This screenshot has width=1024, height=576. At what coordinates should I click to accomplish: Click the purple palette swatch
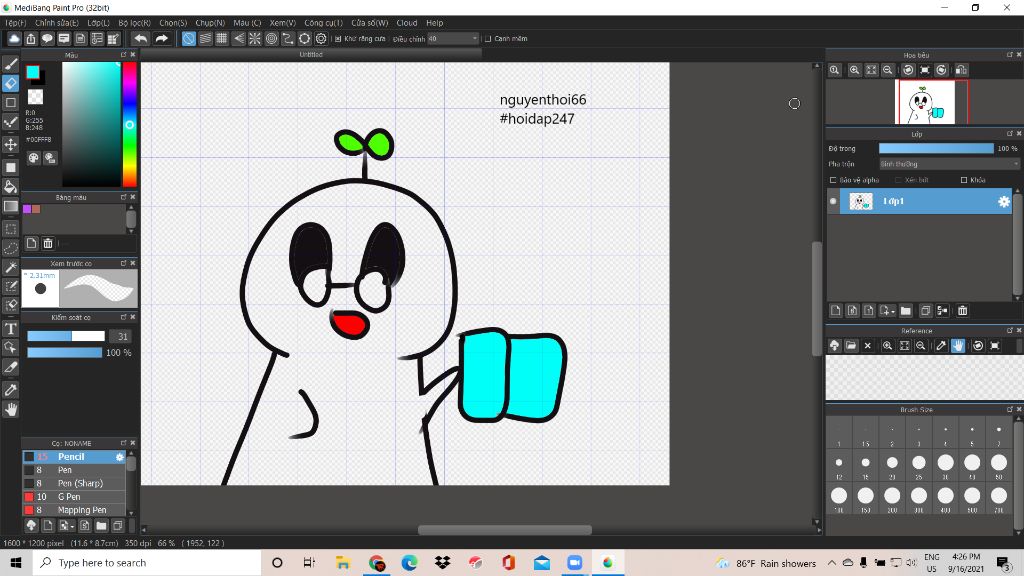click(27, 209)
